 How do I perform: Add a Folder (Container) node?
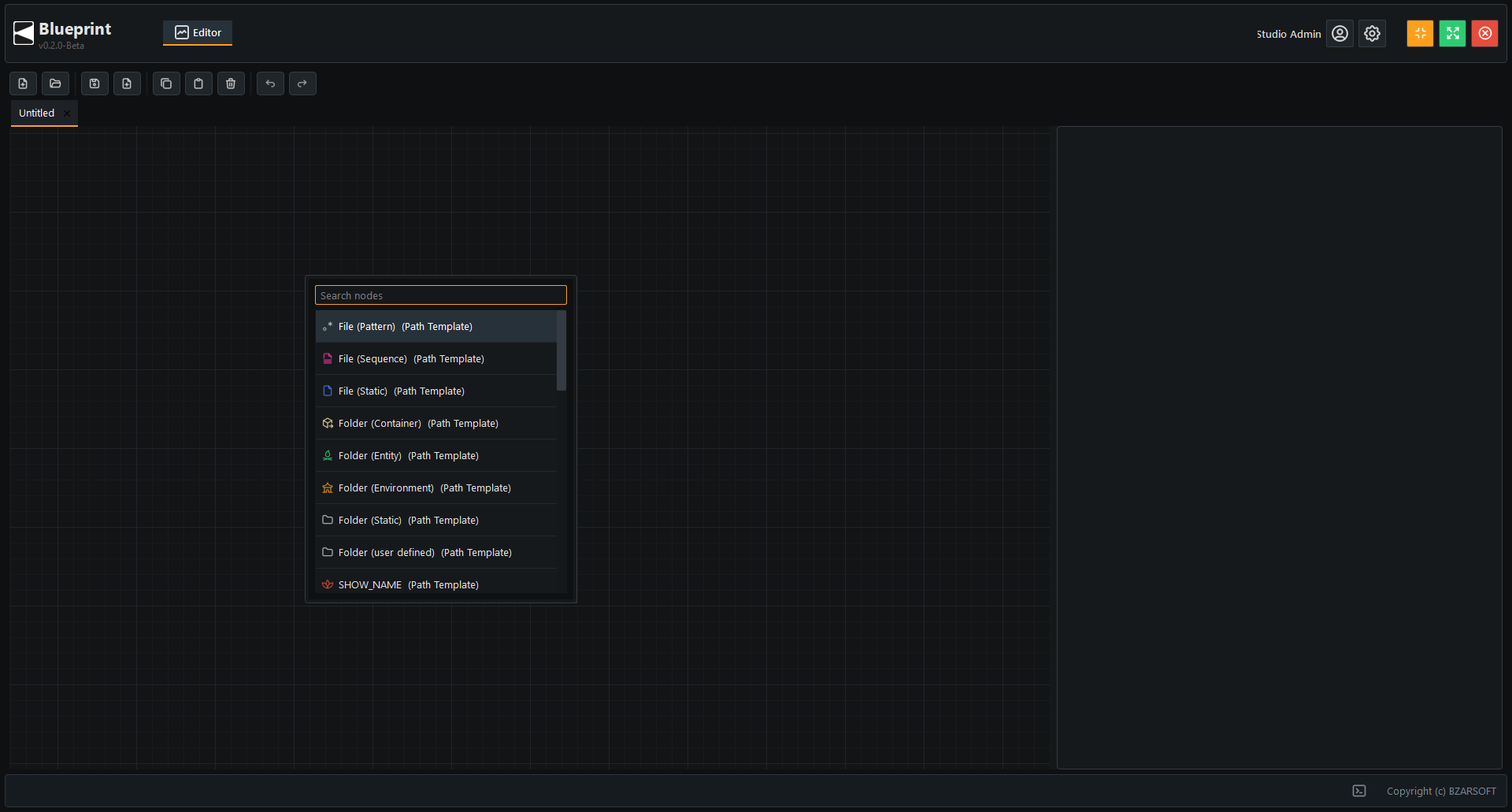click(435, 423)
